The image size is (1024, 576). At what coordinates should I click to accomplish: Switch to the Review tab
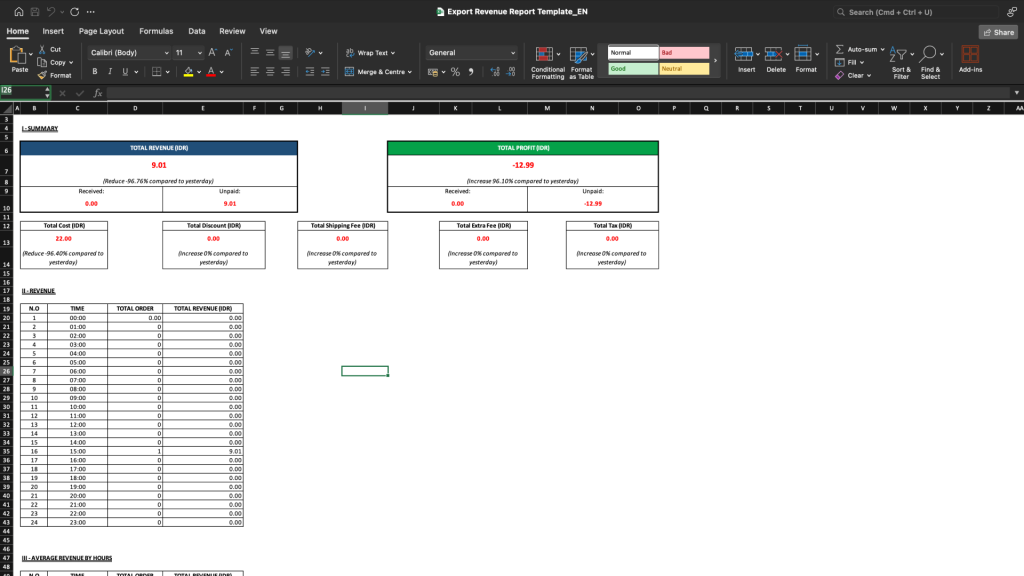click(x=232, y=31)
